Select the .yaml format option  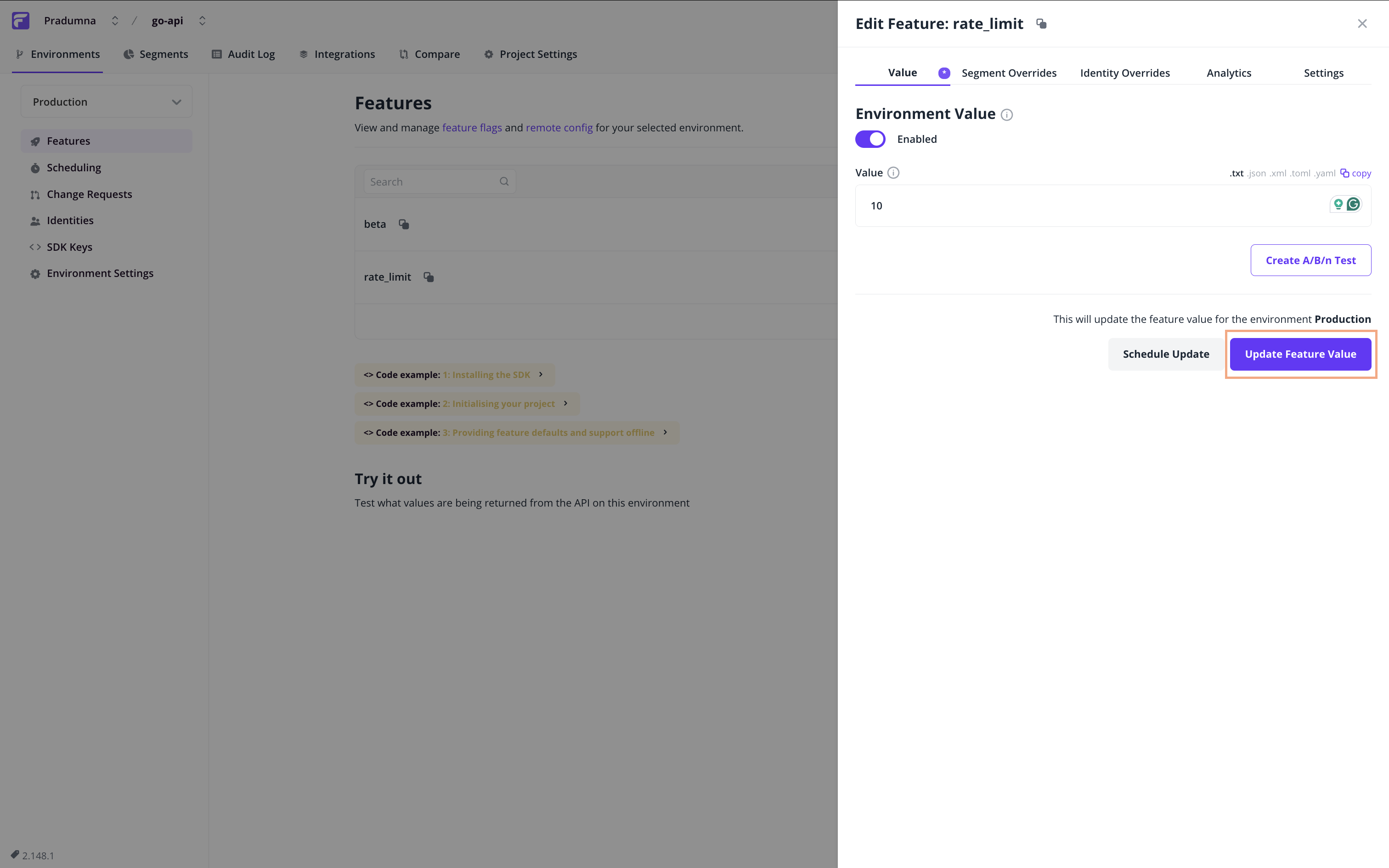click(x=1325, y=174)
